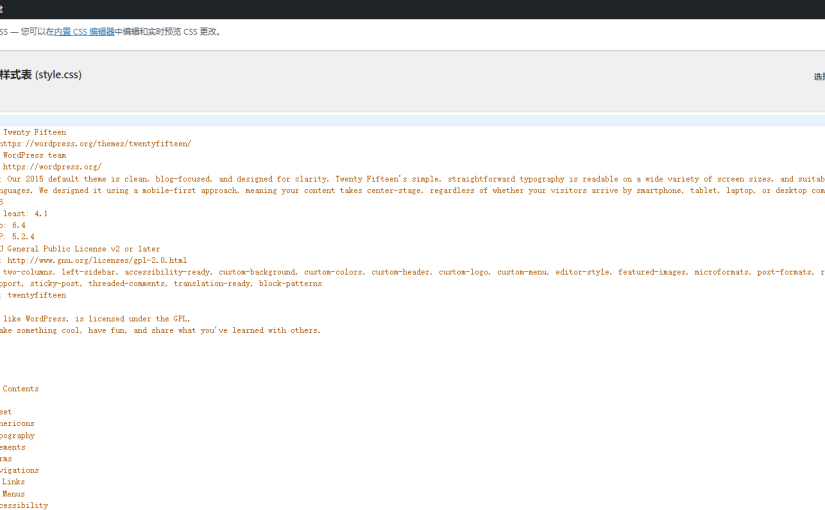Image resolution: width=825 pixels, height=510 pixels.
Task: Click the 'nericons' line in the contents list
Action: 17,424
